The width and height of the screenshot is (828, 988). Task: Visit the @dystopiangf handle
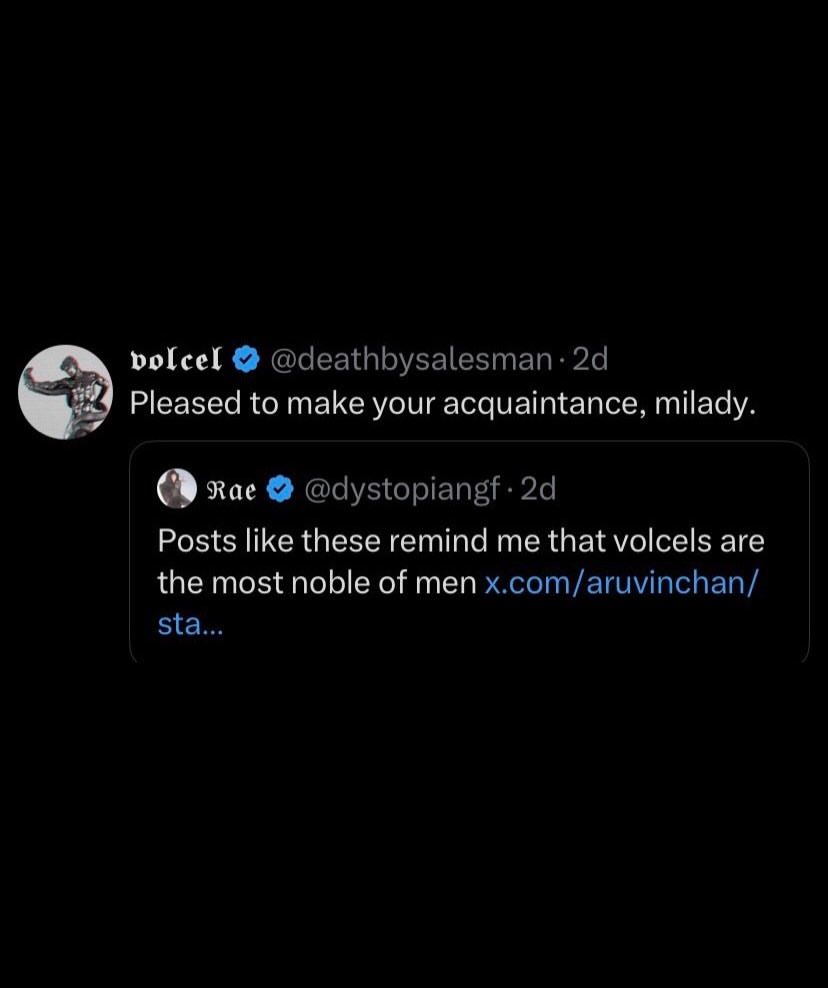tap(403, 489)
